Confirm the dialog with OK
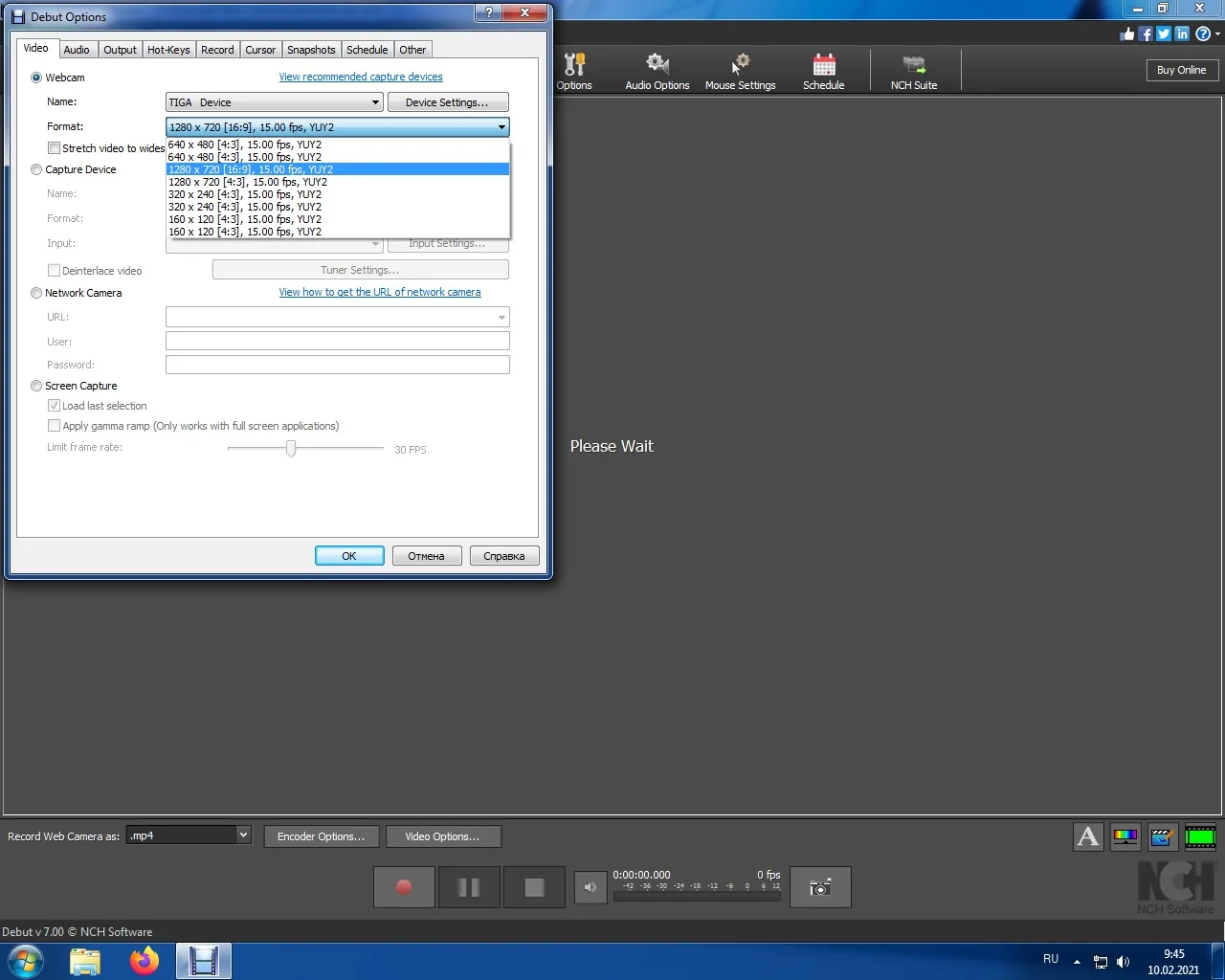 point(349,556)
